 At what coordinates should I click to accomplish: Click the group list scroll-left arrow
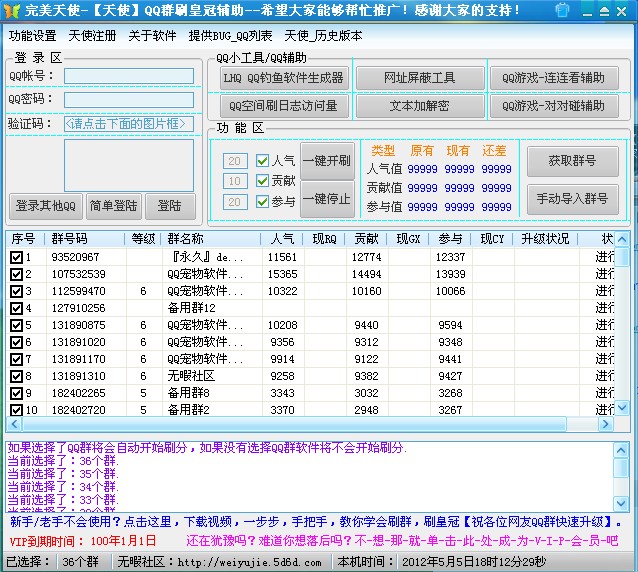[x=14, y=424]
